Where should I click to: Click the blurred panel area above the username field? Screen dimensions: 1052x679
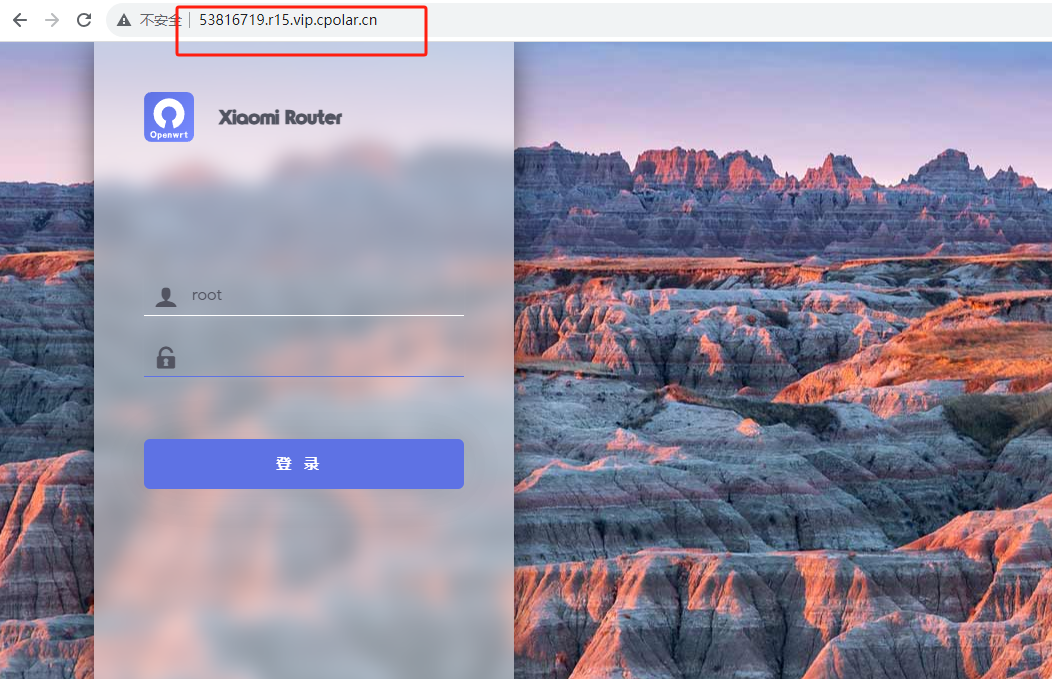(304, 215)
